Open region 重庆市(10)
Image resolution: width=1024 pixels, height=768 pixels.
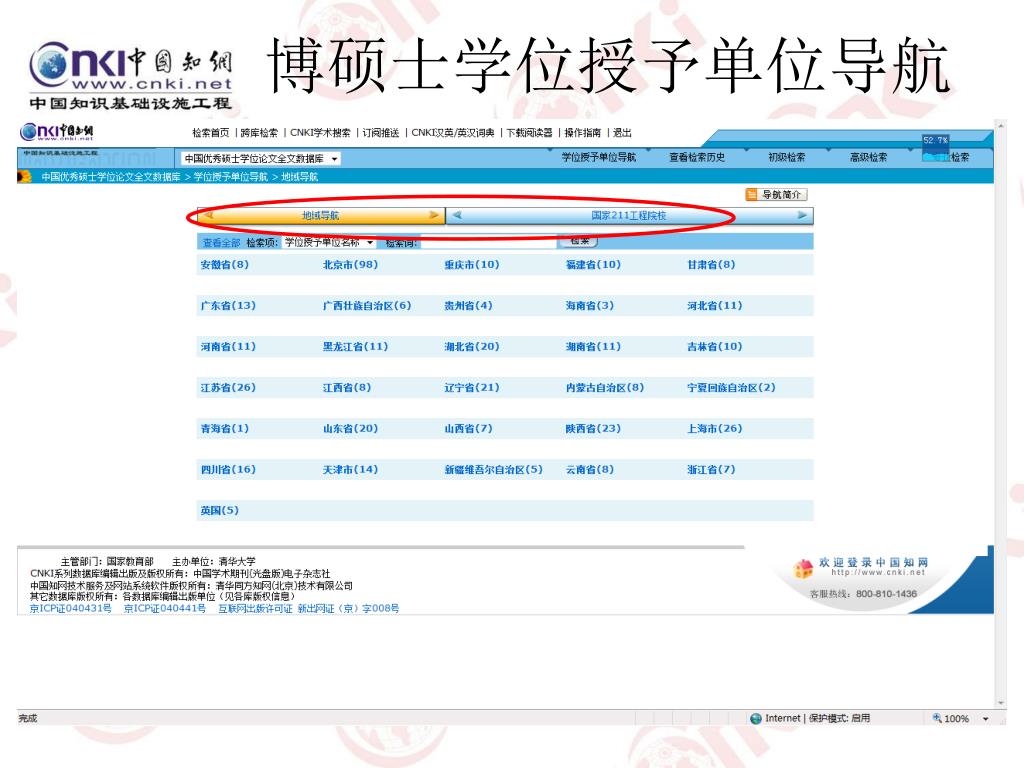click(472, 264)
